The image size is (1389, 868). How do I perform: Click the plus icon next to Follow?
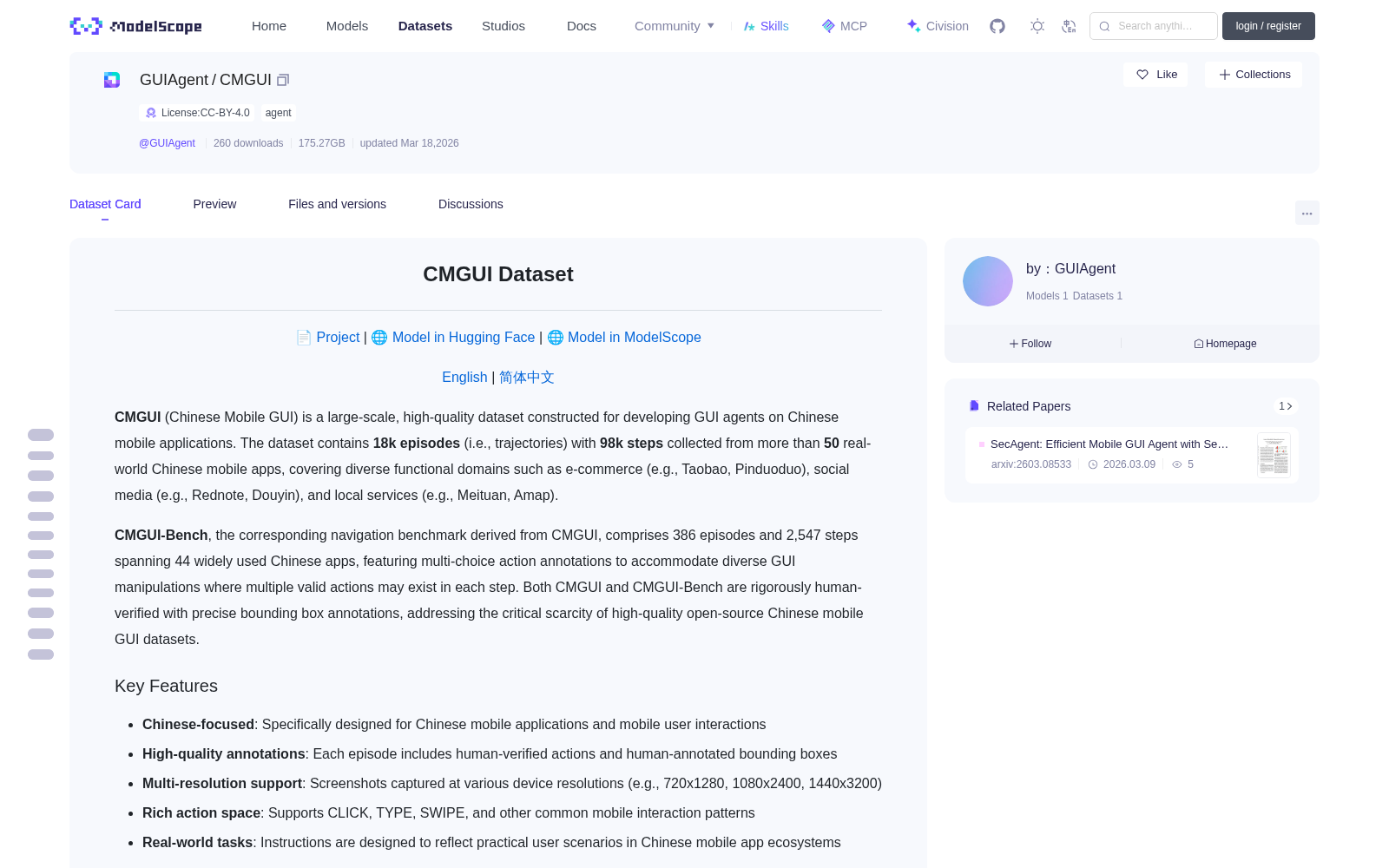click(1014, 344)
